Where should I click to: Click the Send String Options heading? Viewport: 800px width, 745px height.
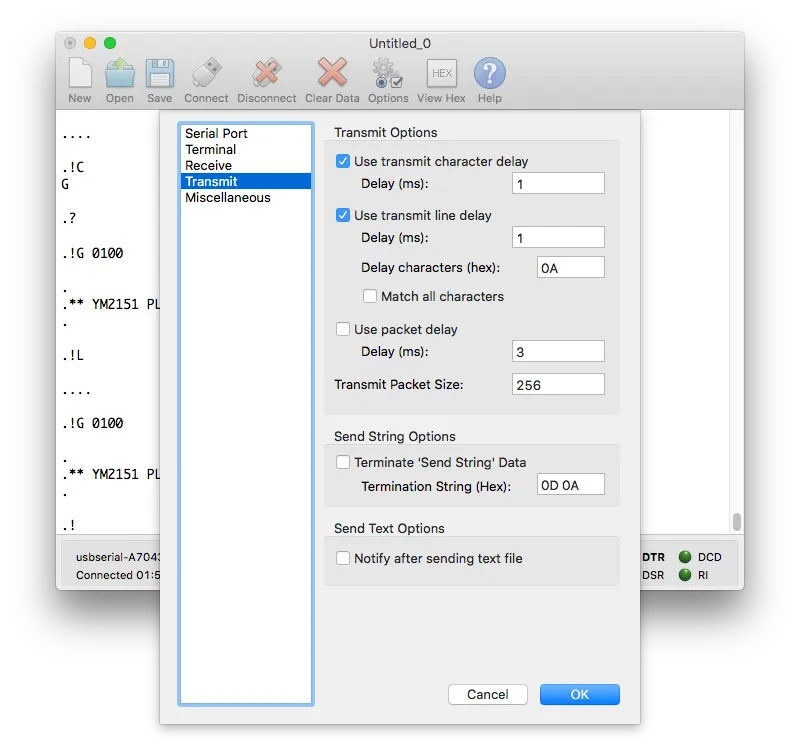coord(394,436)
